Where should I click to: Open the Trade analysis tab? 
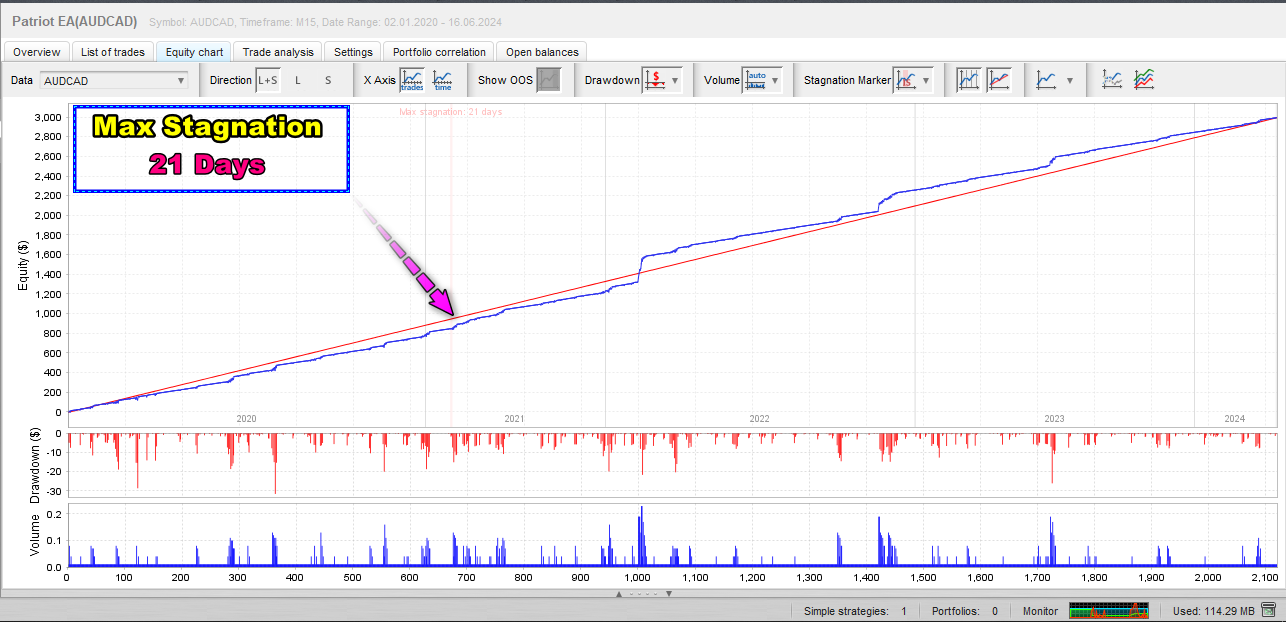point(278,52)
